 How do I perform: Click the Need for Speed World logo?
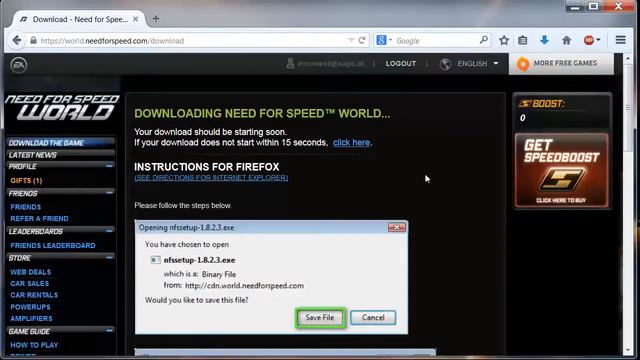click(62, 107)
